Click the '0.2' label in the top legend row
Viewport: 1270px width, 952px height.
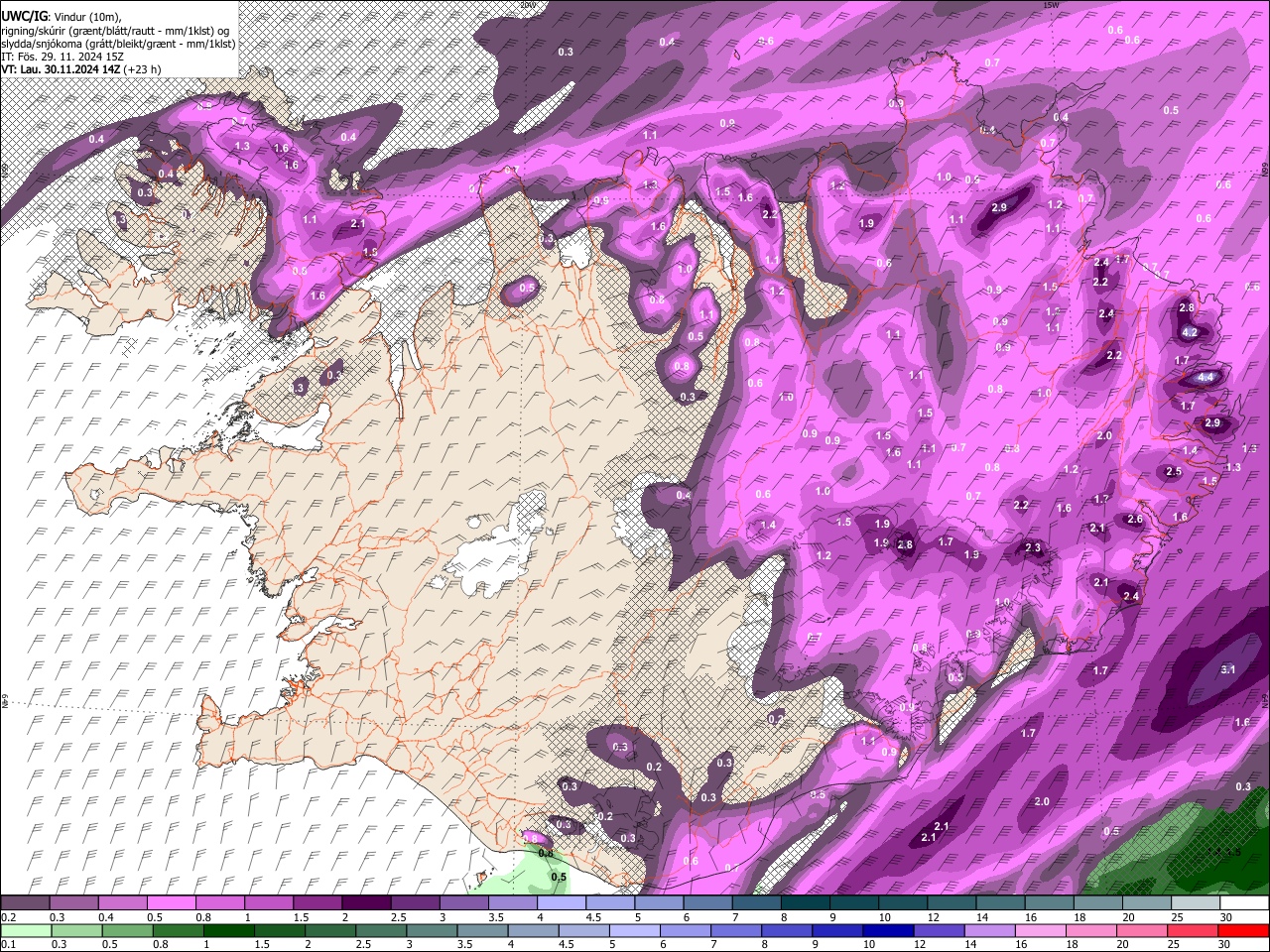[x=7, y=917]
